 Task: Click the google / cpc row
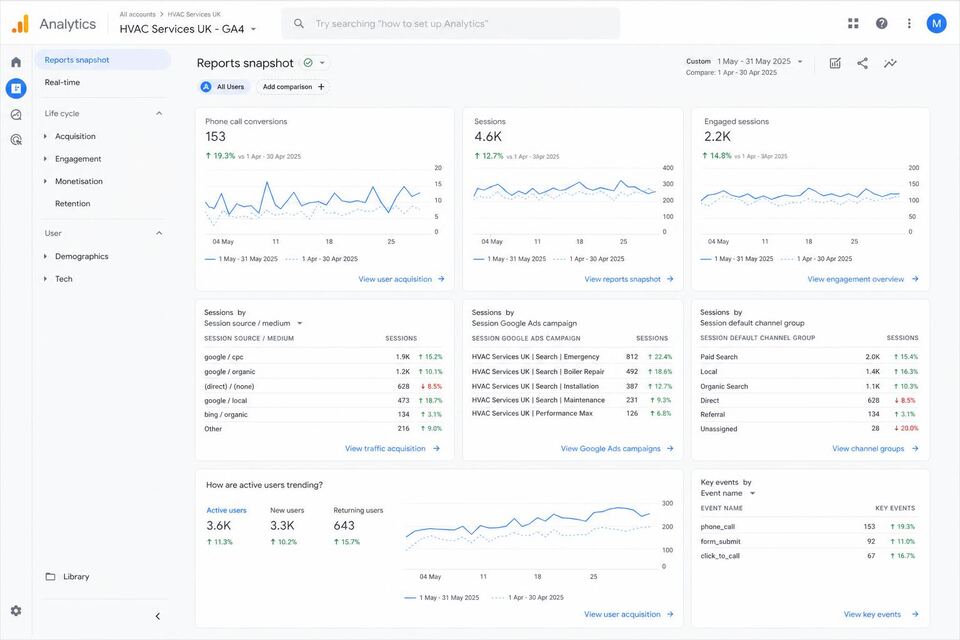pos(323,356)
